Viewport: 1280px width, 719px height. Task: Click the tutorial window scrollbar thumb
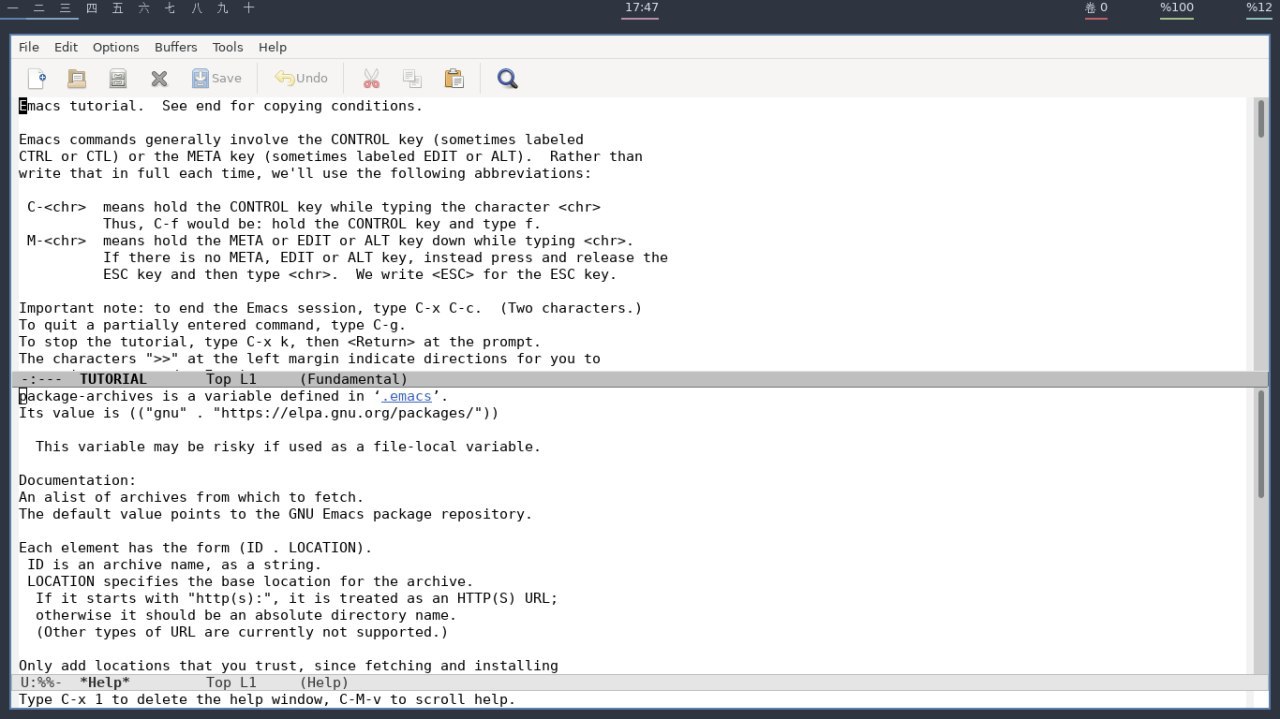(x=1261, y=118)
